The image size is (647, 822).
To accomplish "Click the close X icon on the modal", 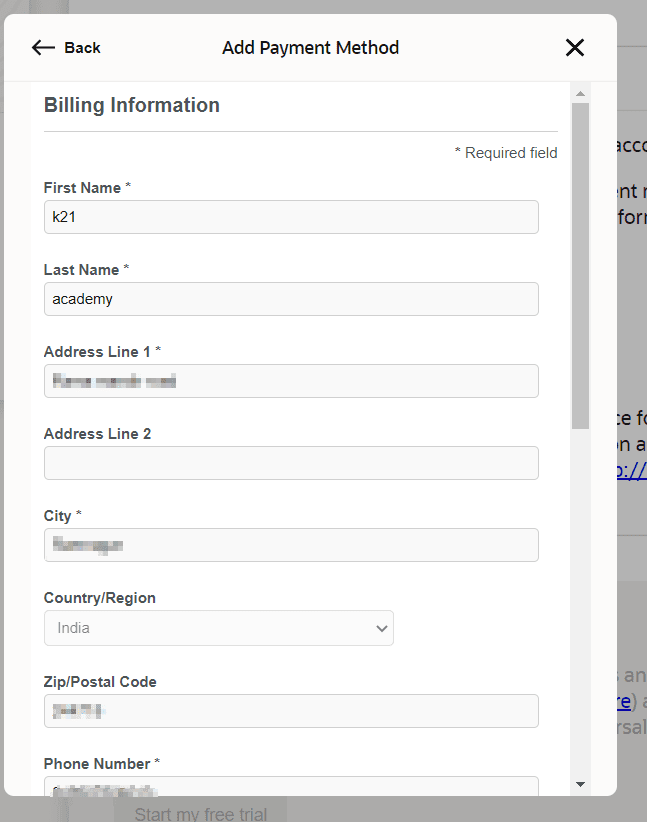I will point(575,47).
